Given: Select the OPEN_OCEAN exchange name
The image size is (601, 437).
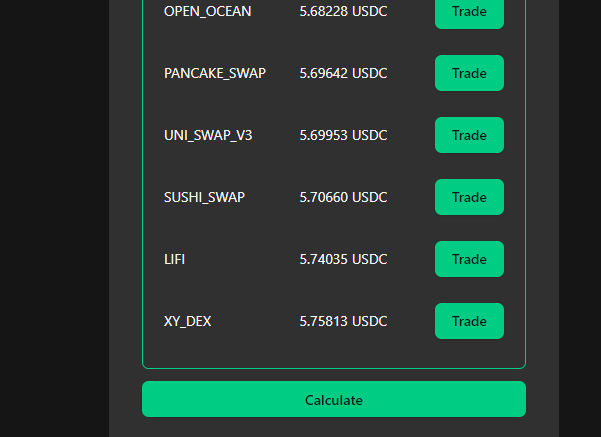Looking at the screenshot, I should 208,12.
